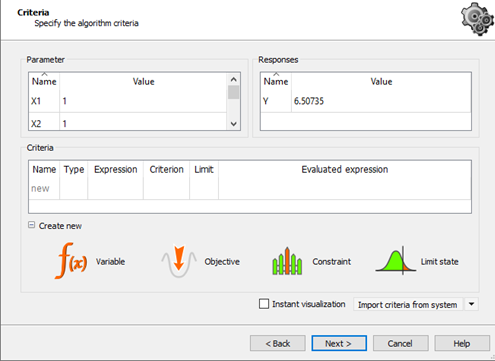Click the Evaluated expression column header

(x=345, y=169)
